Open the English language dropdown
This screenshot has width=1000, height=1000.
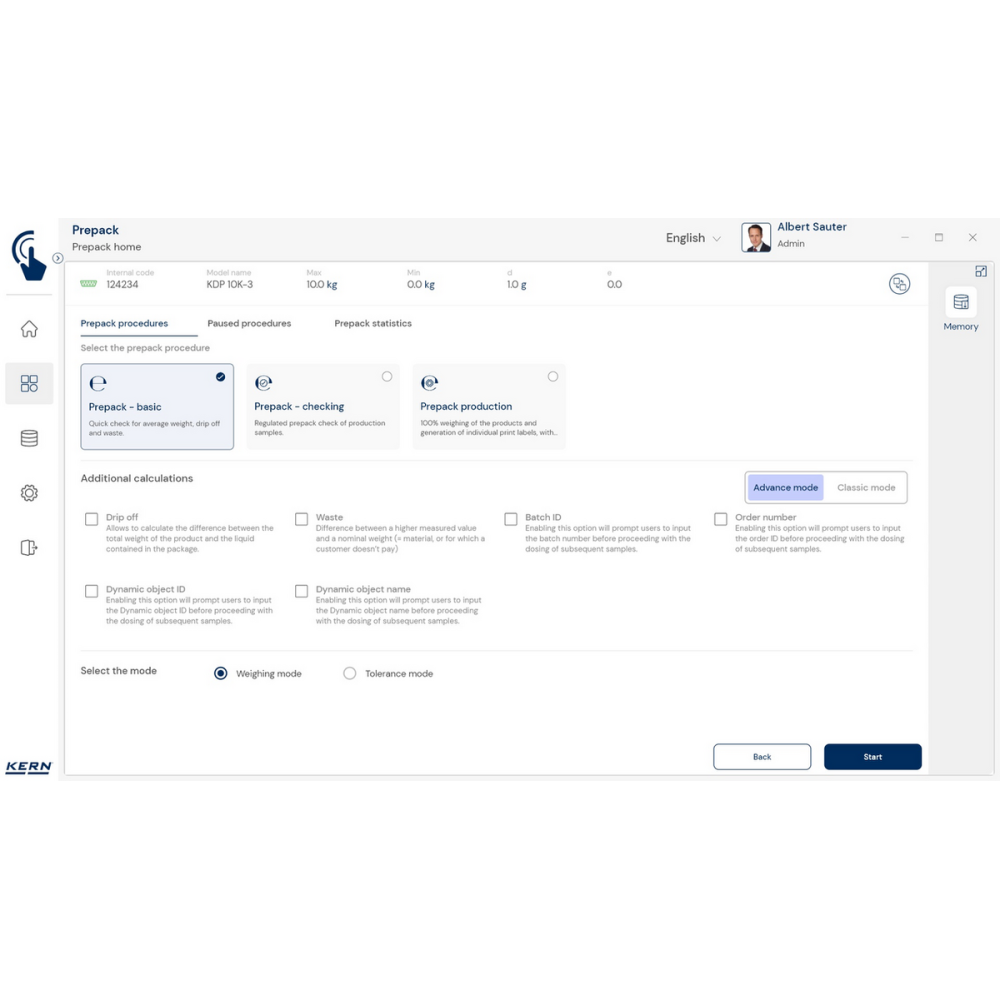point(693,238)
